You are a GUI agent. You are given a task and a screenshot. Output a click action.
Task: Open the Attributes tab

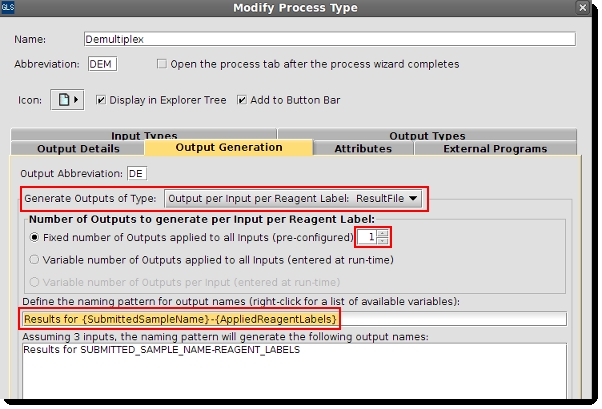pyautogui.click(x=363, y=149)
